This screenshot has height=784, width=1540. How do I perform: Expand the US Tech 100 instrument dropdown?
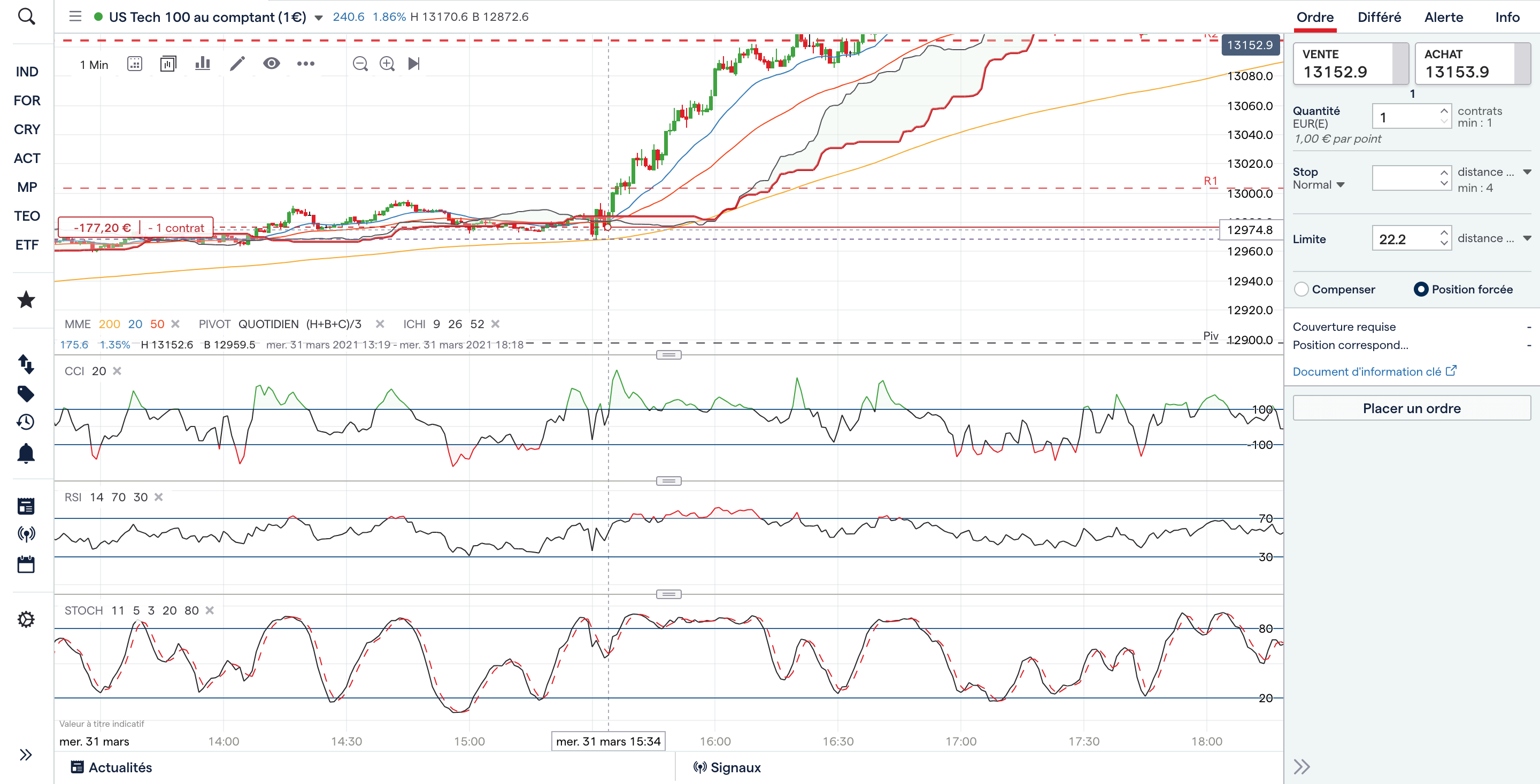(319, 18)
